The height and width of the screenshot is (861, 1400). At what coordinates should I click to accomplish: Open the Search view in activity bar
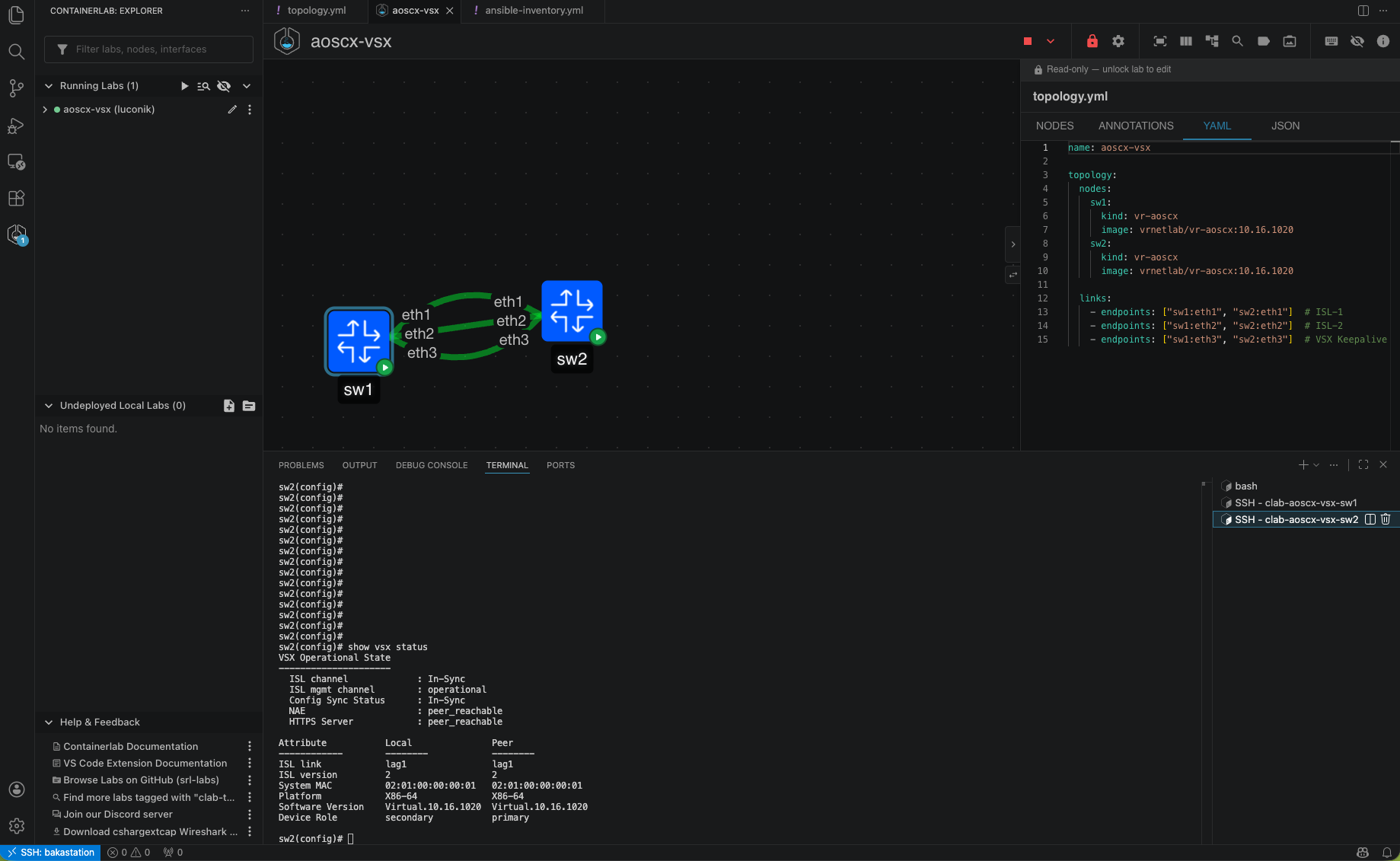coord(16,52)
